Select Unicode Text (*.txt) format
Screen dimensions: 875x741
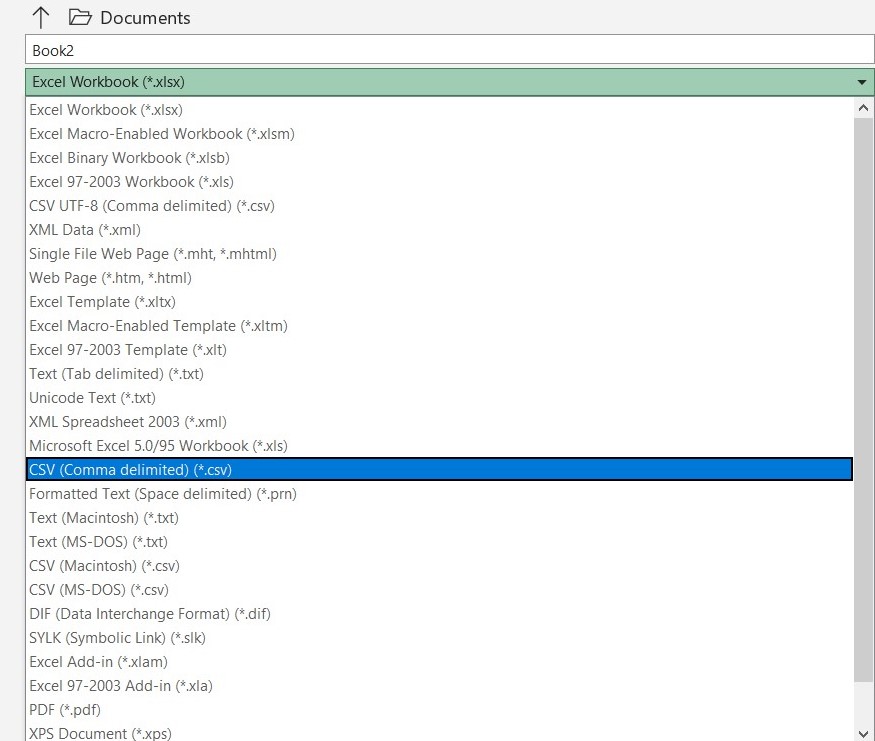pos(92,398)
